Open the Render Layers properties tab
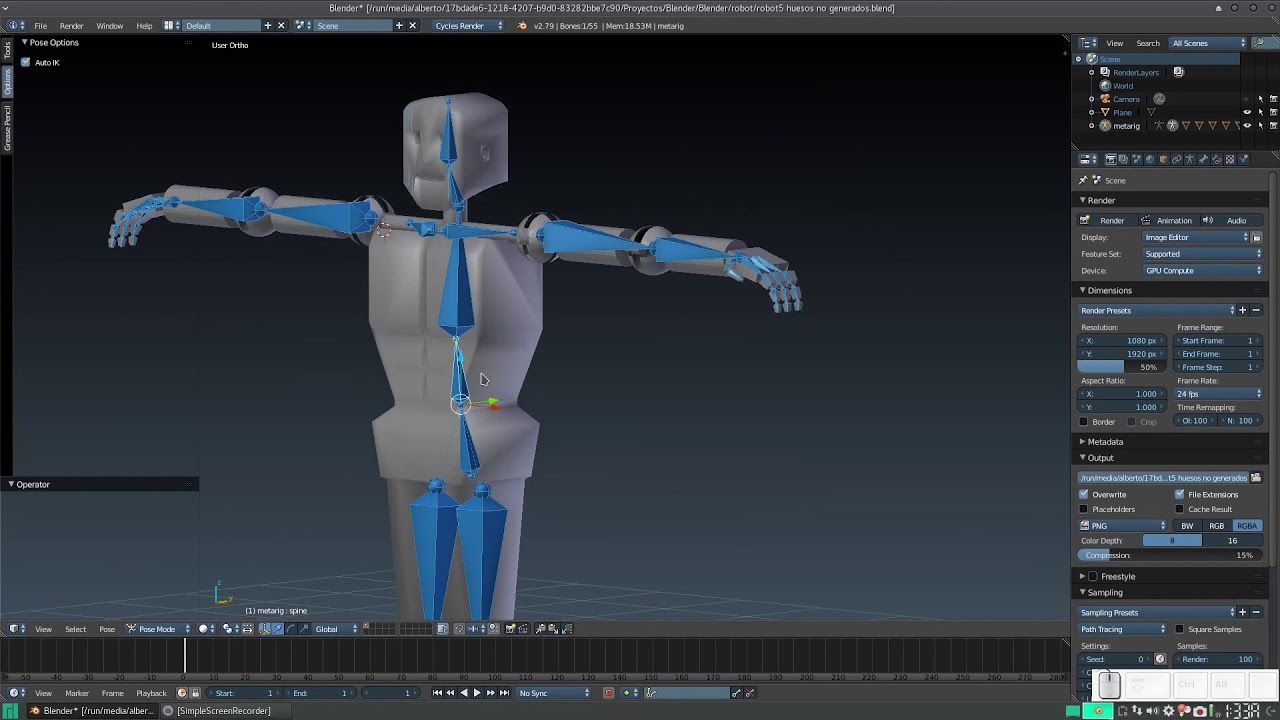This screenshot has width=1280, height=720. pos(1123,159)
